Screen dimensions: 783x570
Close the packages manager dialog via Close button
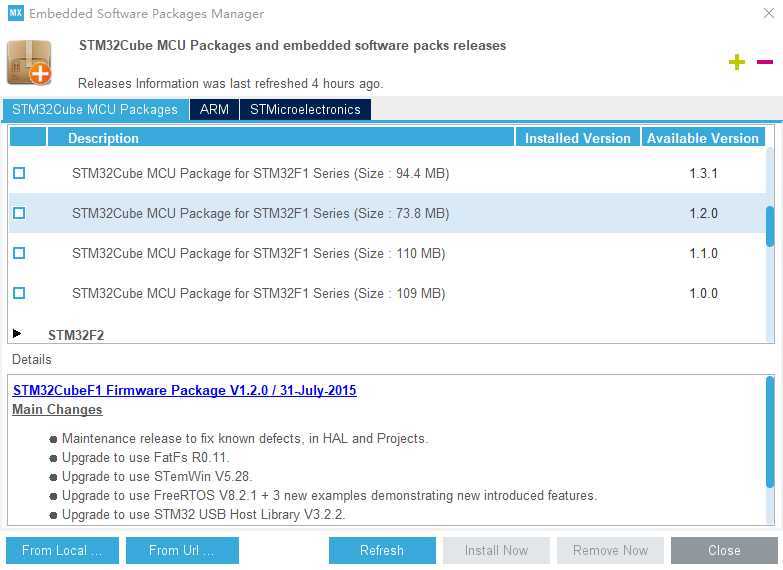(724, 550)
